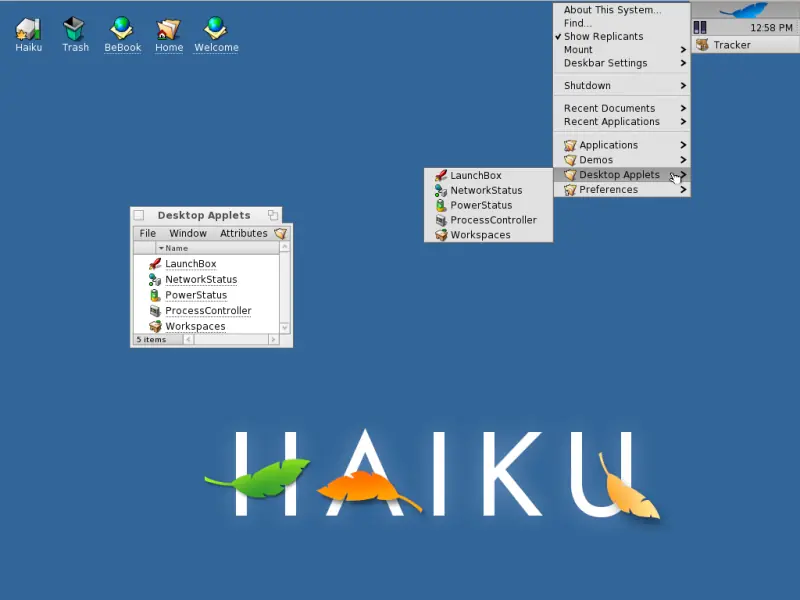The image size is (800, 600).
Task: Expand Preferences submenu arrow
Action: tap(683, 189)
